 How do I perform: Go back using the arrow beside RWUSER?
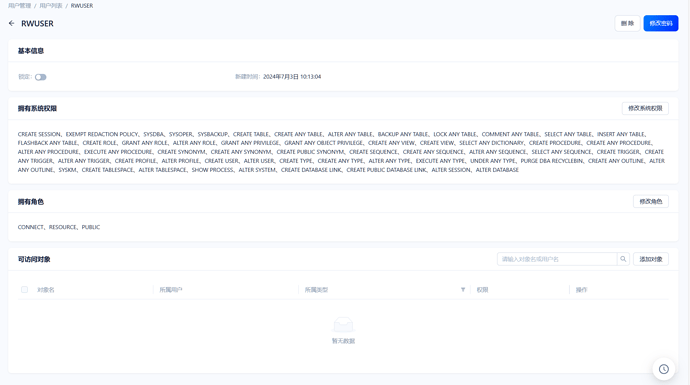point(11,23)
